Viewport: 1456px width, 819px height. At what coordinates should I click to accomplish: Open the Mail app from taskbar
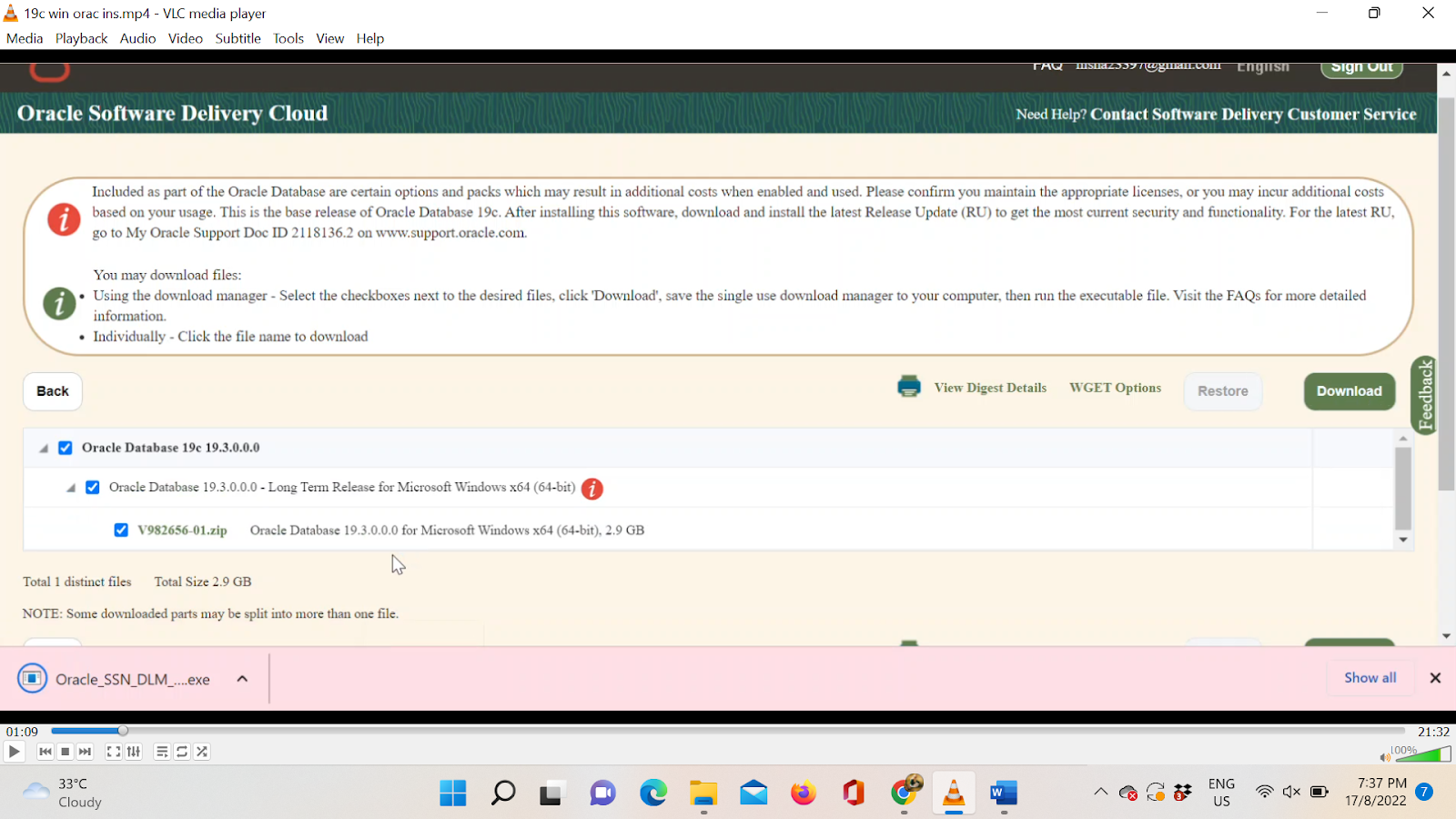coord(753,794)
